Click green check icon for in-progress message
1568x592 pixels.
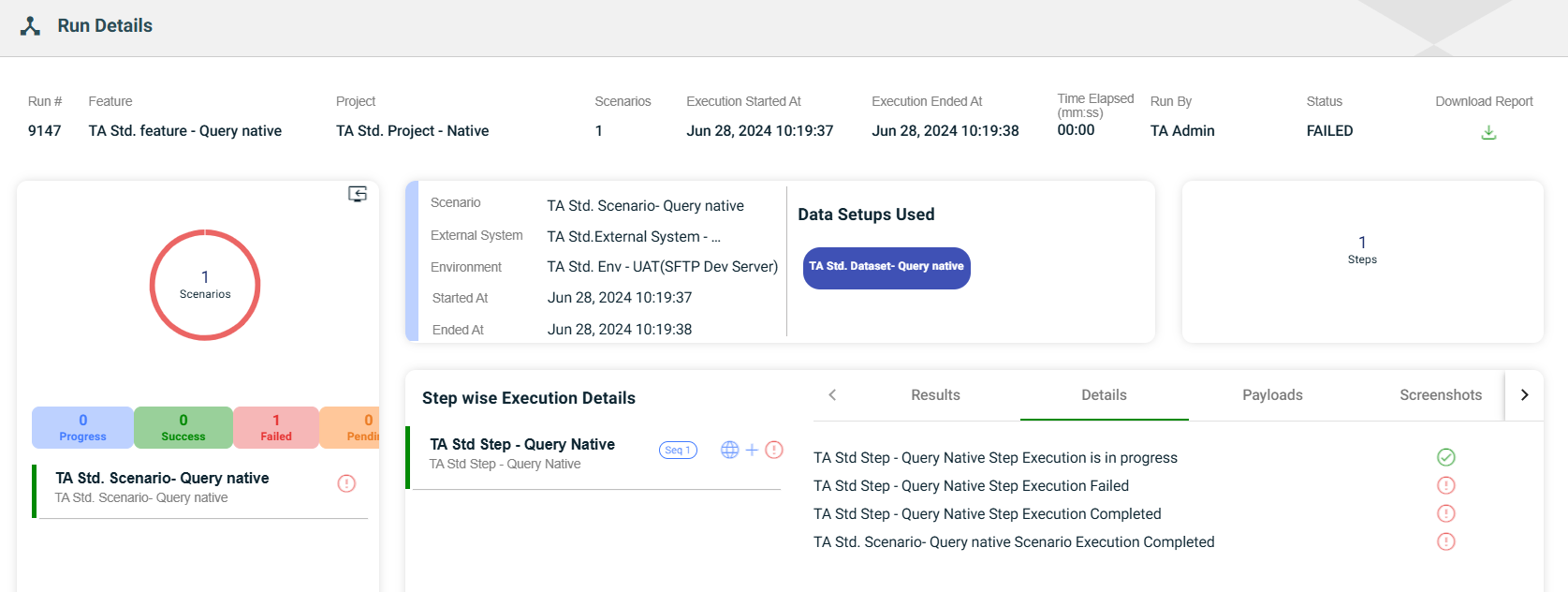(1446, 457)
